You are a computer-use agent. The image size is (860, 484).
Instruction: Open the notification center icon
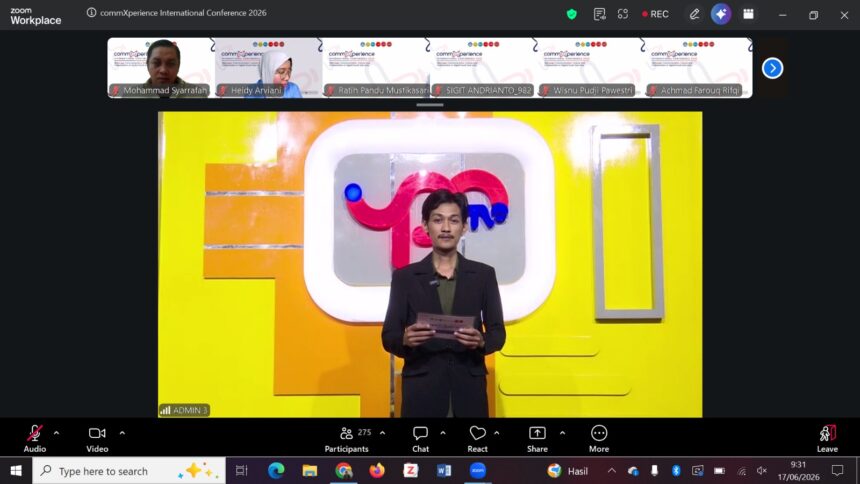[x=838, y=471]
